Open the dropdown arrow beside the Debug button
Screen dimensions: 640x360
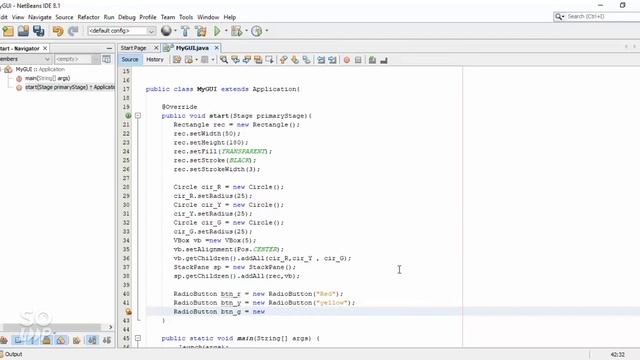(x=246, y=31)
